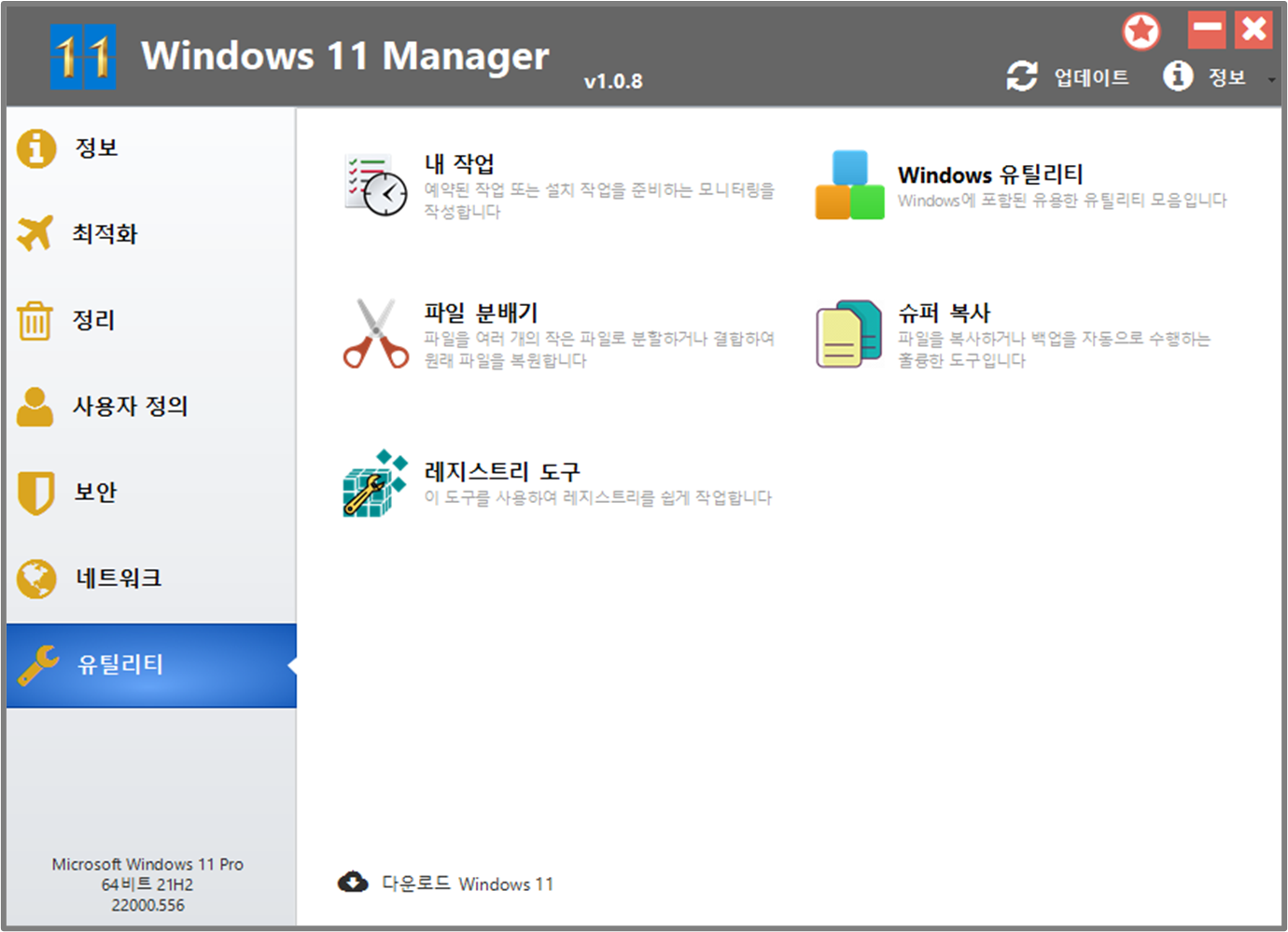Click the 보안 shield icon
This screenshot has height=932, width=1288.
(x=35, y=493)
